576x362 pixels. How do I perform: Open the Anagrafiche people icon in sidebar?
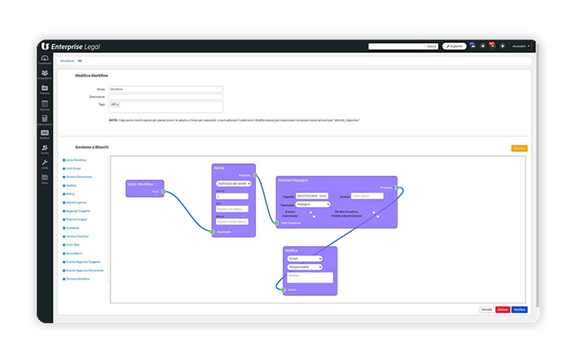pyautogui.click(x=45, y=74)
